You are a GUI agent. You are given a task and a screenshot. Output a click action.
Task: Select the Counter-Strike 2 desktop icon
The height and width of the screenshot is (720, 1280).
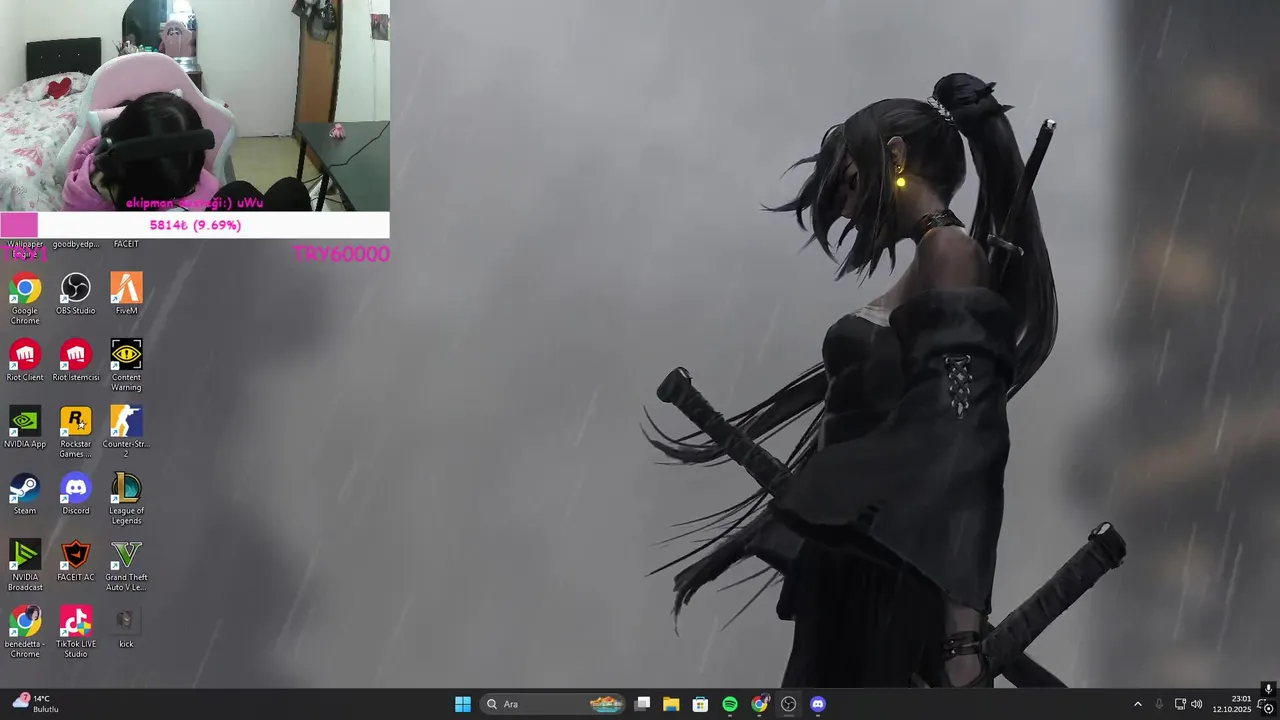[126, 432]
